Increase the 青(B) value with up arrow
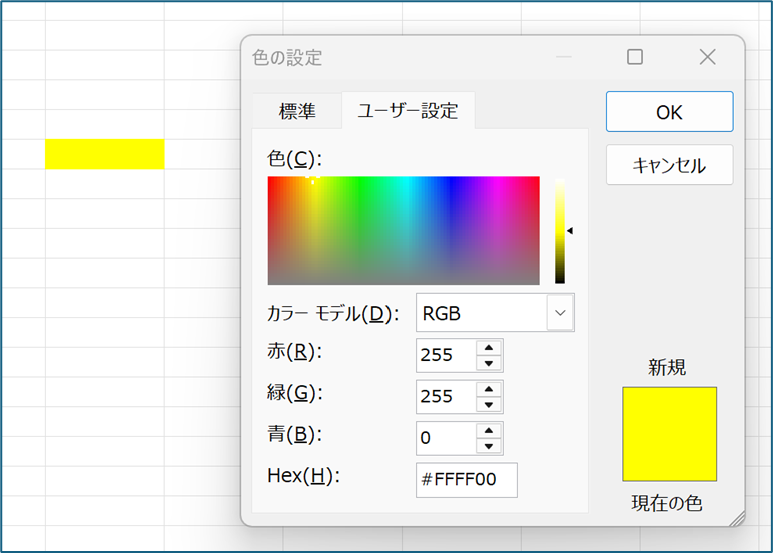The height and width of the screenshot is (553, 773). (489, 431)
